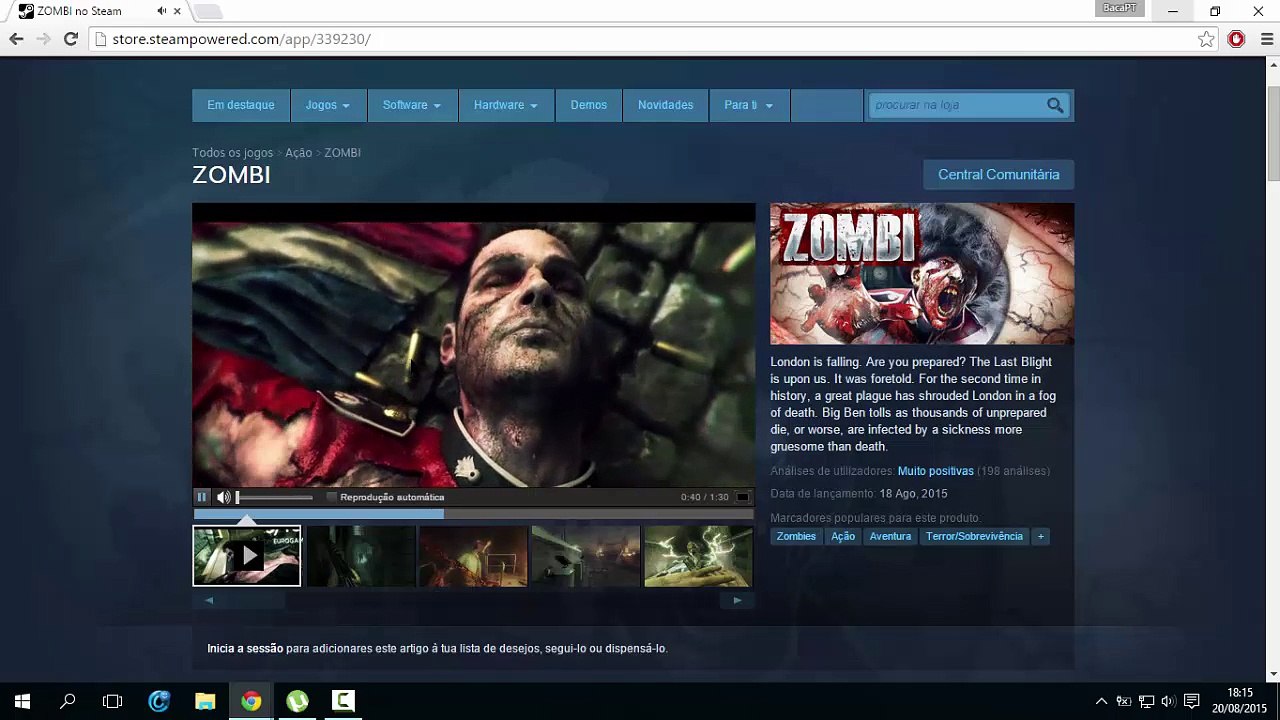Expand the Jogos dropdown menu
This screenshot has height=720, width=1280.
pyautogui.click(x=327, y=105)
